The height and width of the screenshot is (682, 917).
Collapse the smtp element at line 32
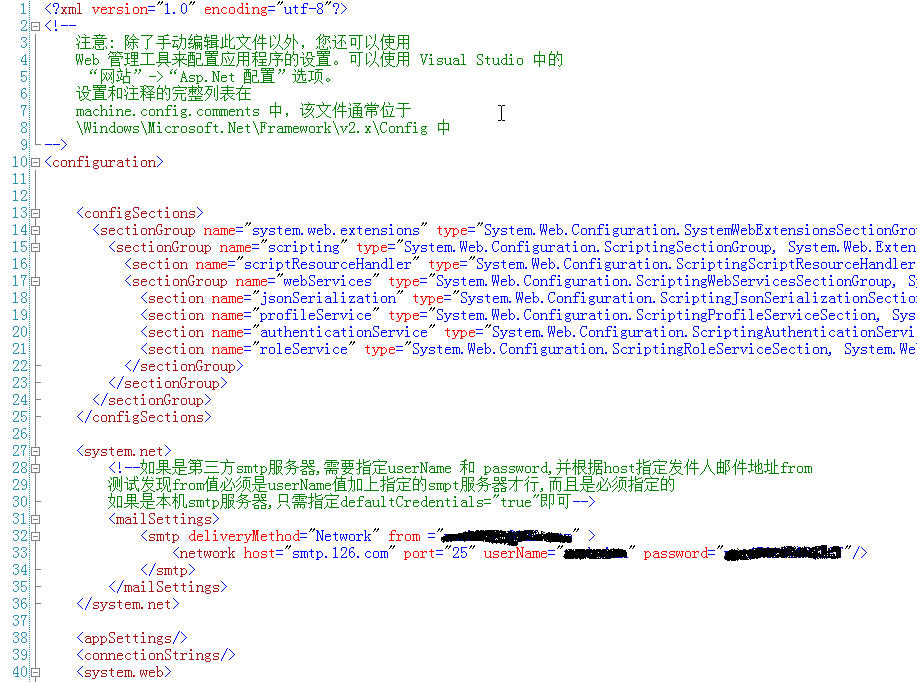click(35, 536)
